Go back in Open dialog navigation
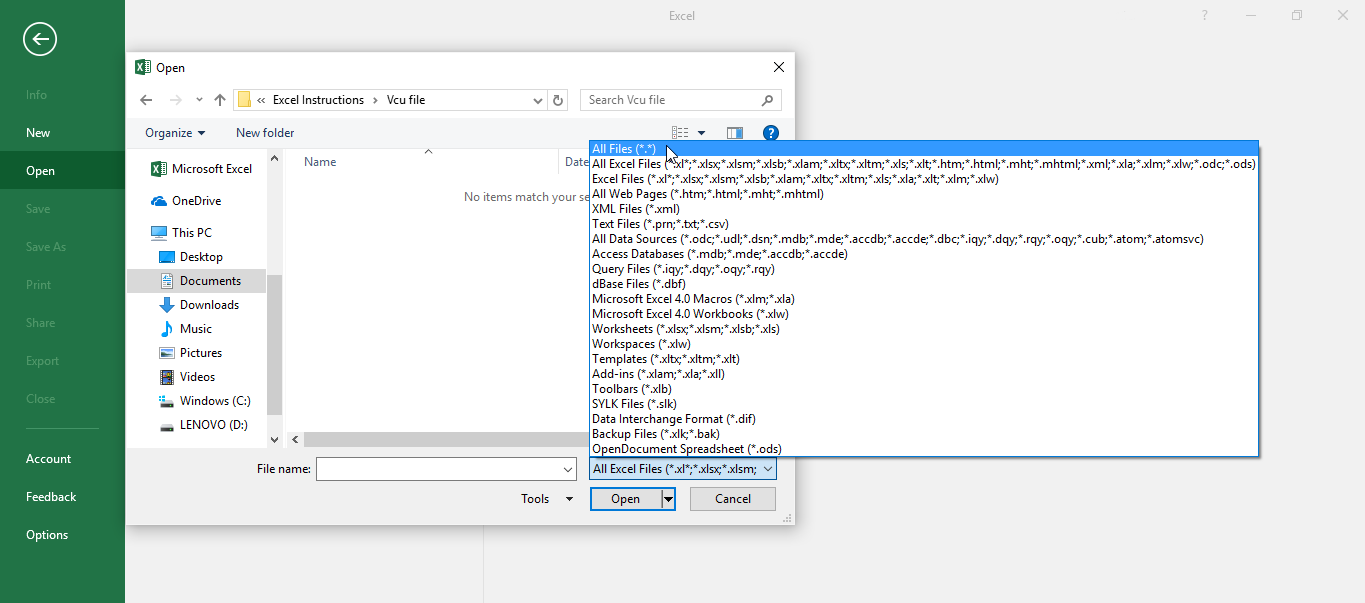1365x603 pixels. [146, 100]
